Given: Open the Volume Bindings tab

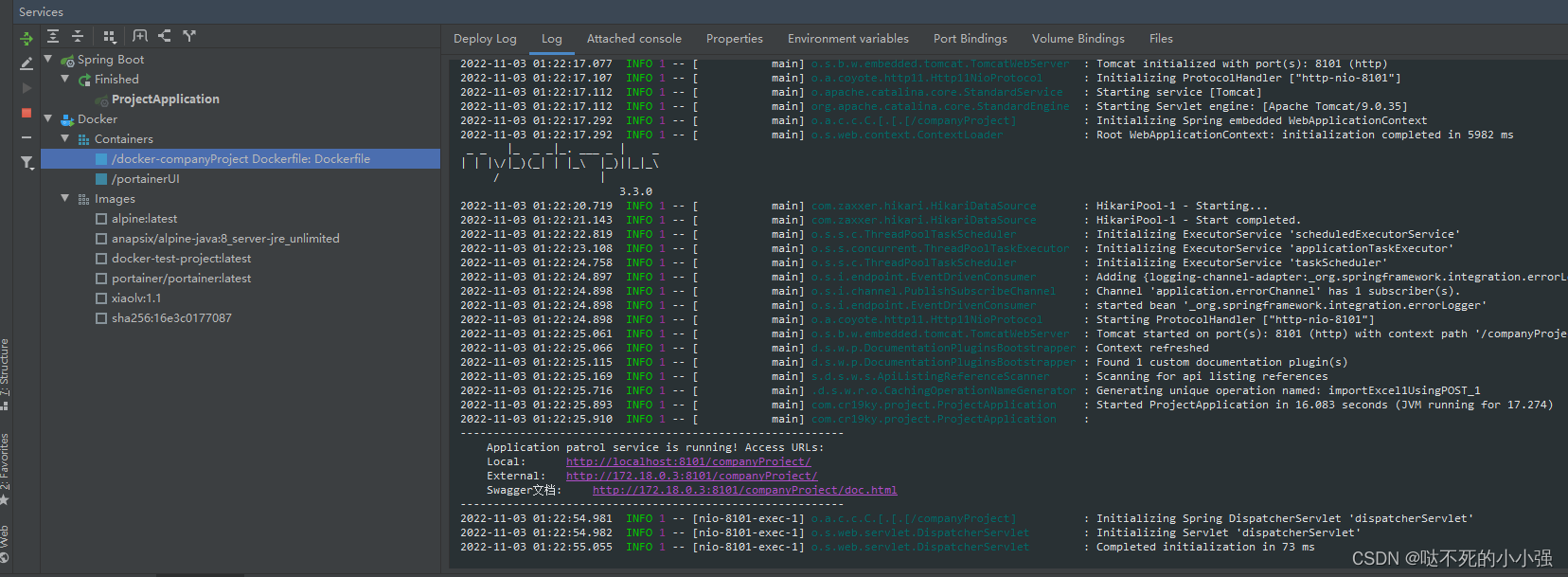Looking at the screenshot, I should coord(1078,39).
